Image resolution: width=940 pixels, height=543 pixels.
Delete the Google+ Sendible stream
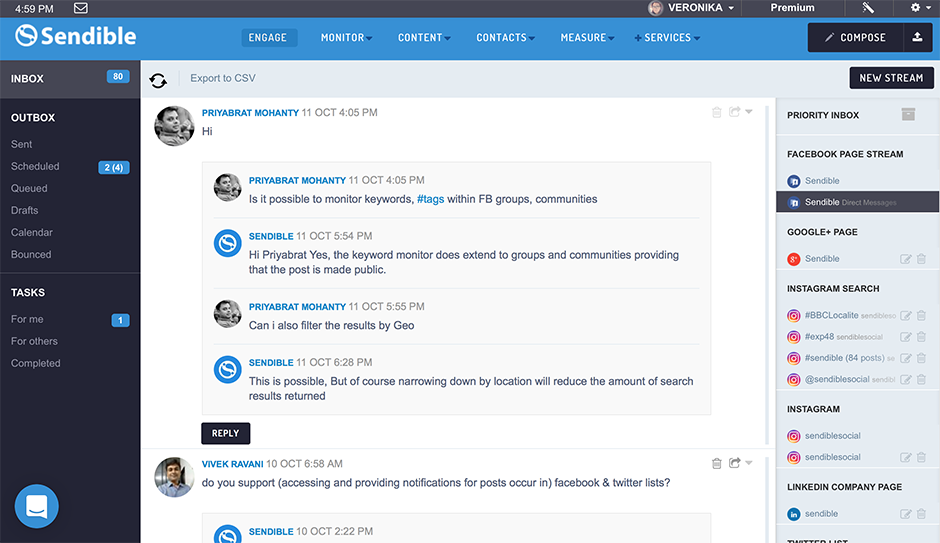click(x=921, y=259)
